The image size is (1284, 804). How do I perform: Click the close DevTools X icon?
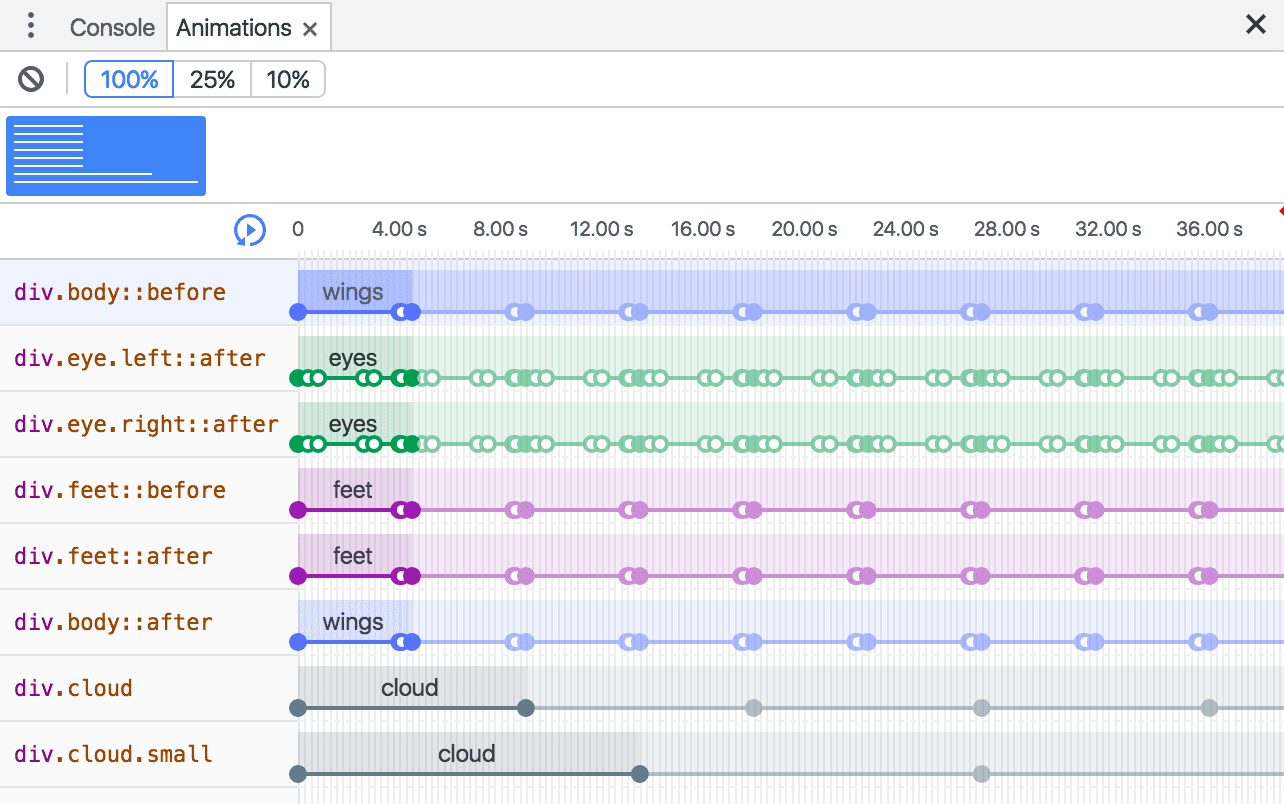tap(1256, 24)
